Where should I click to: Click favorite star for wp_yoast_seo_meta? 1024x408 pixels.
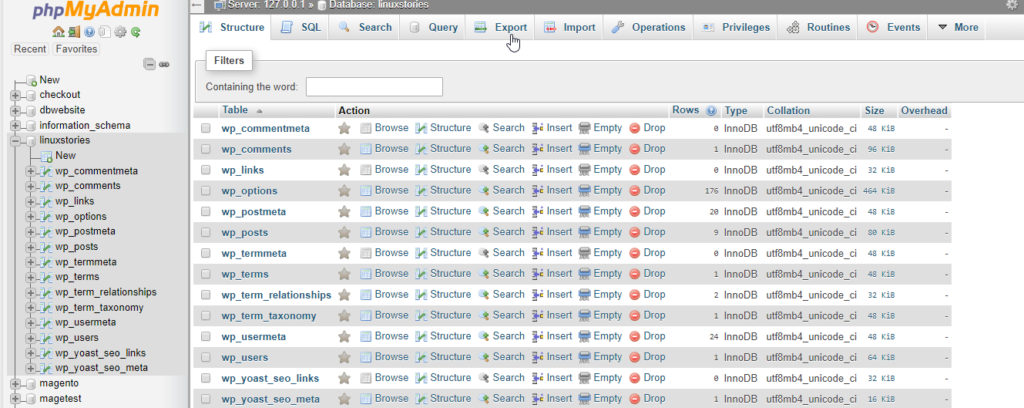344,399
